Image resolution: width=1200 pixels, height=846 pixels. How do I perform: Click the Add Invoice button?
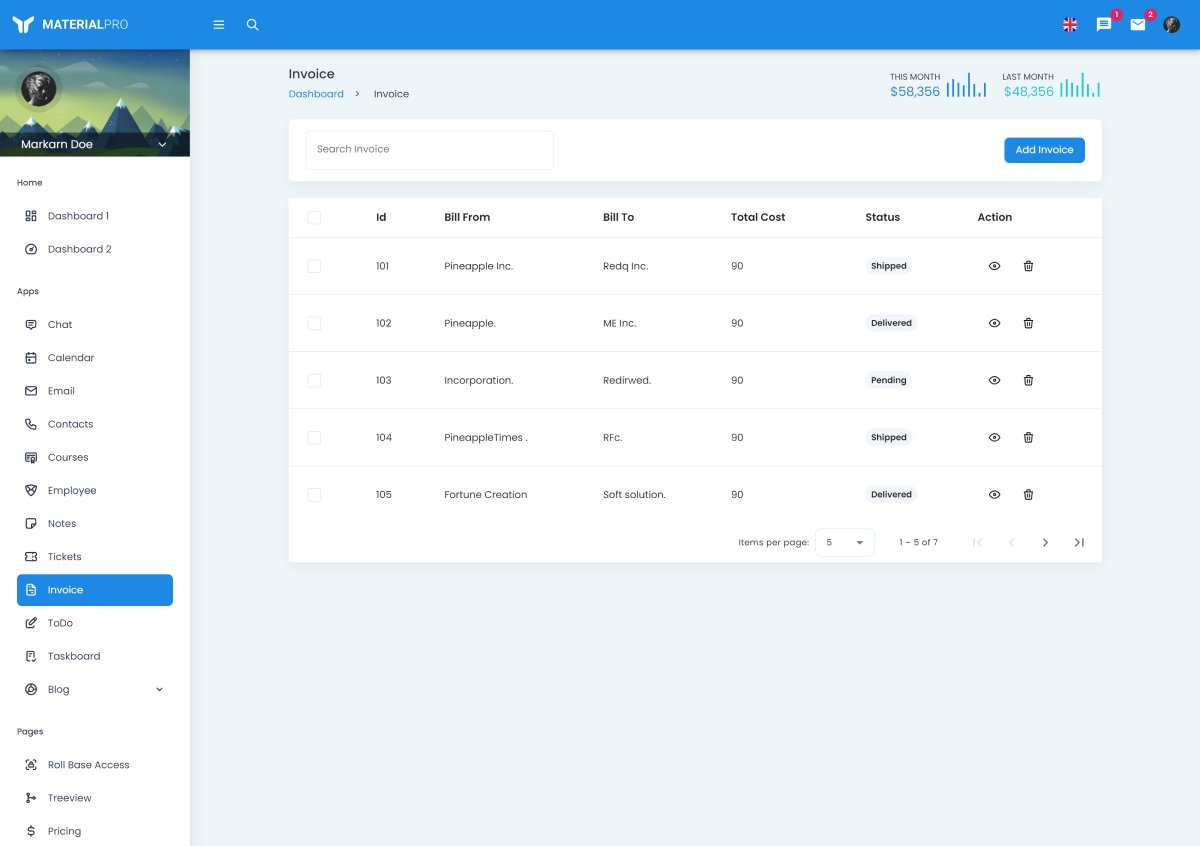(x=1044, y=150)
